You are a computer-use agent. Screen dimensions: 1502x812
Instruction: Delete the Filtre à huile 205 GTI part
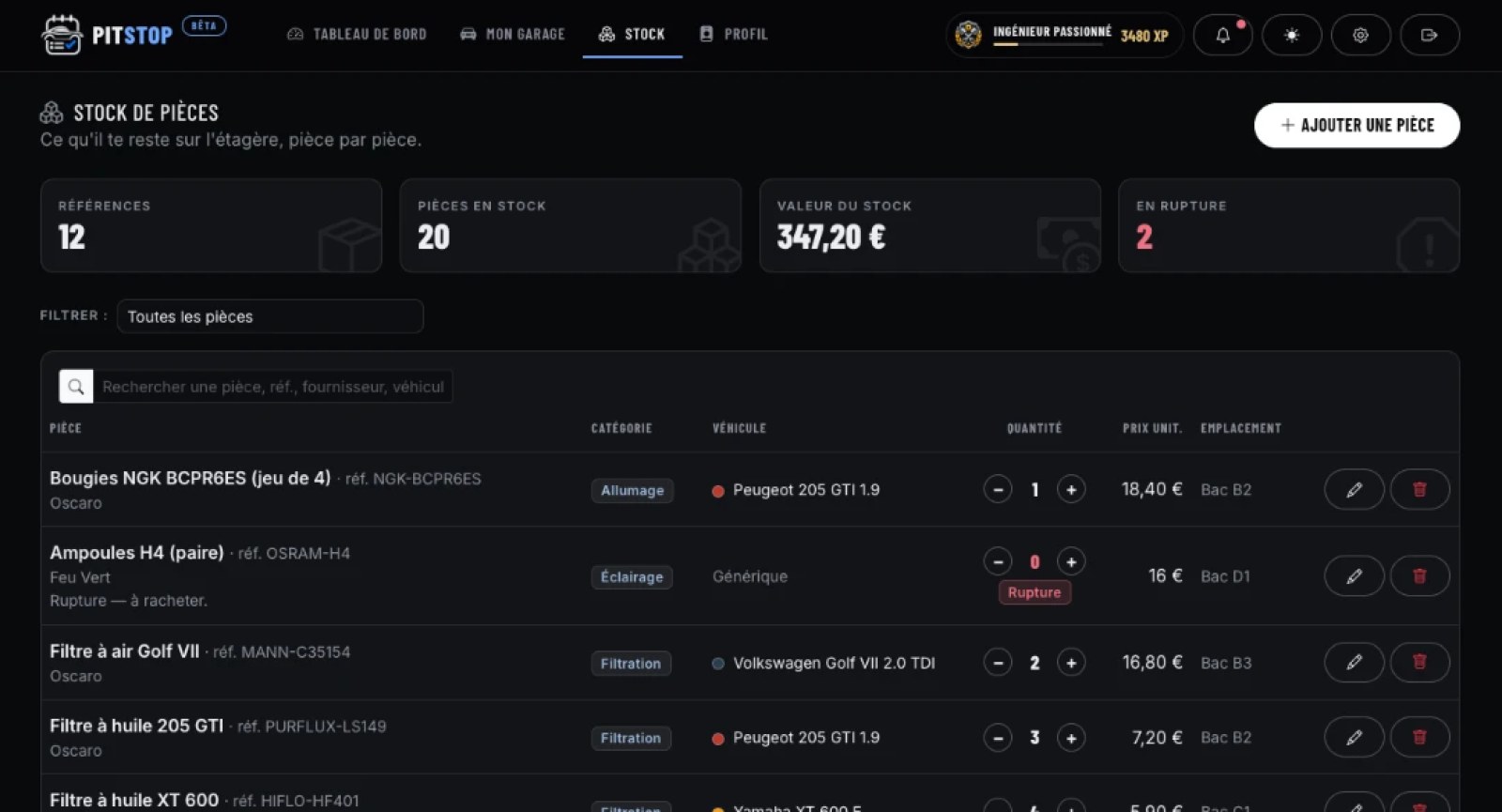click(1419, 737)
